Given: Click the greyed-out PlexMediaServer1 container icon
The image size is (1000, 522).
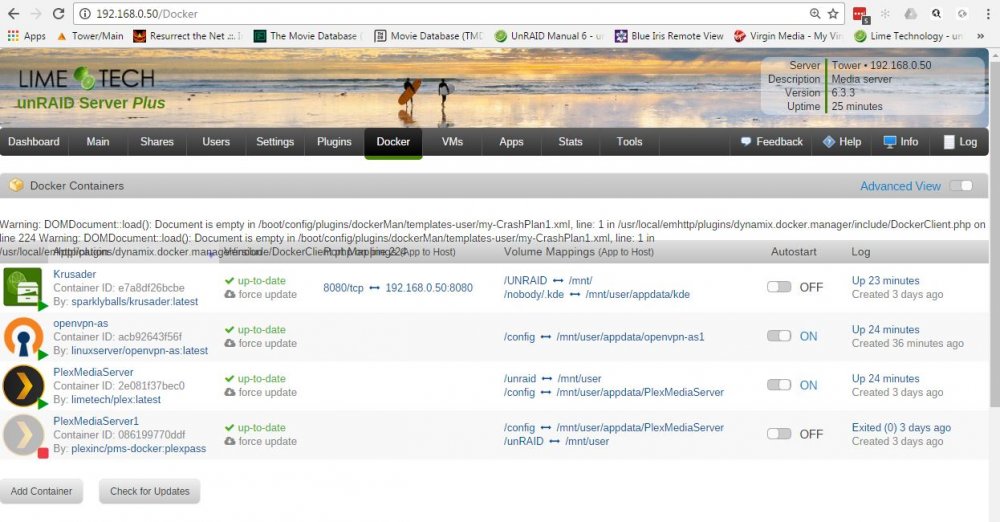Looking at the screenshot, I should (23, 435).
